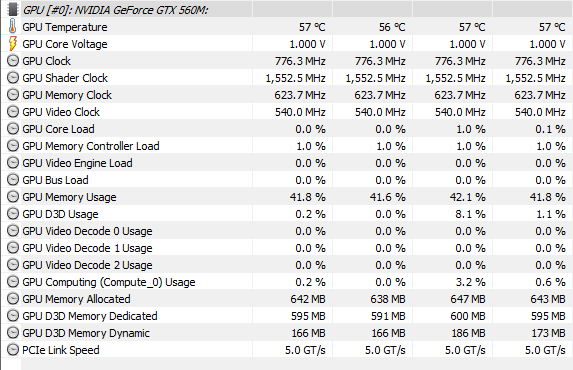Screen dimensions: 573x370
Task: Select GPU Computing (Compute_0) Usage row
Action: [286, 282]
